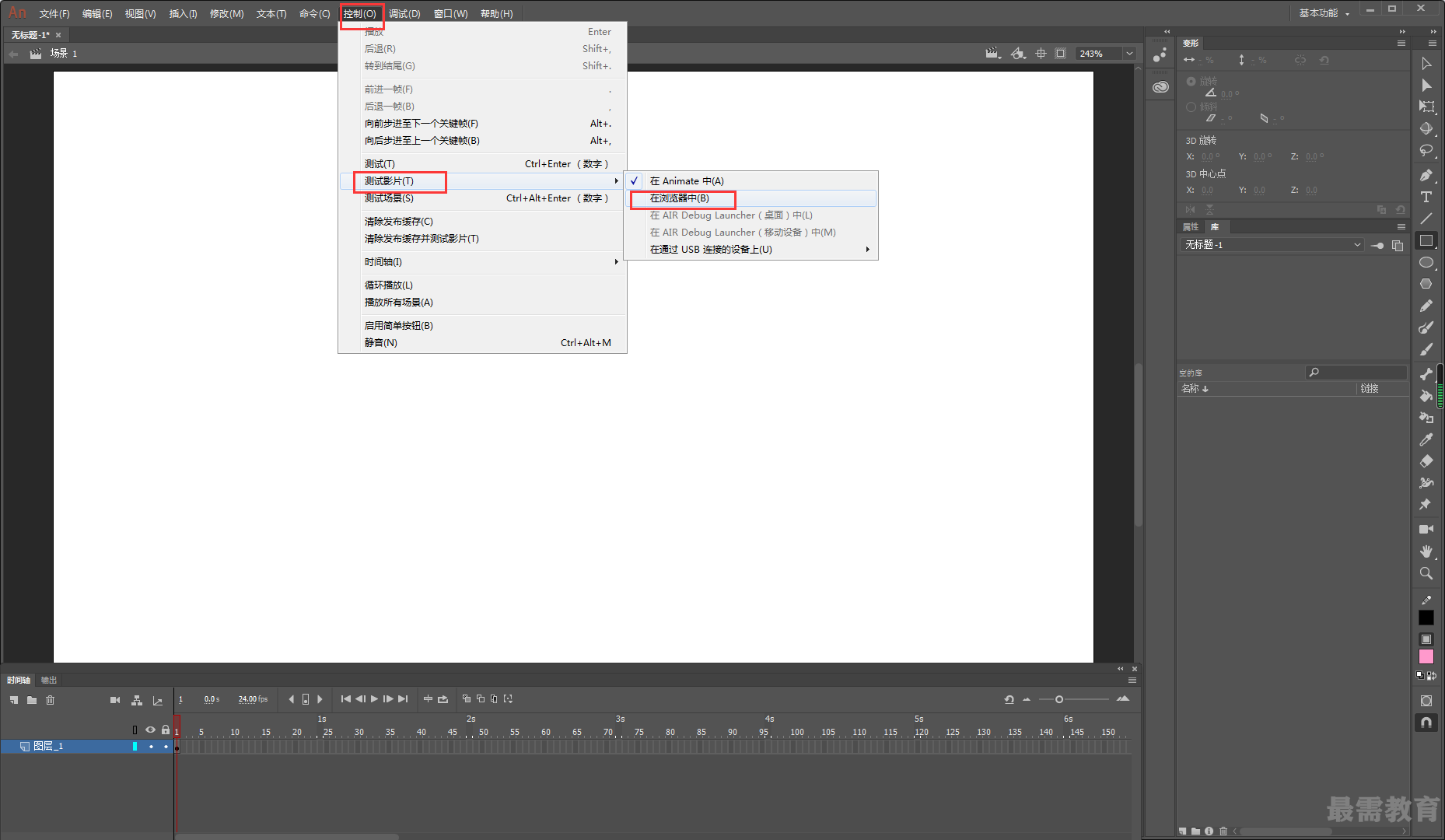Delete layer with trash icon
This screenshot has height=840, width=1445.
[x=51, y=700]
